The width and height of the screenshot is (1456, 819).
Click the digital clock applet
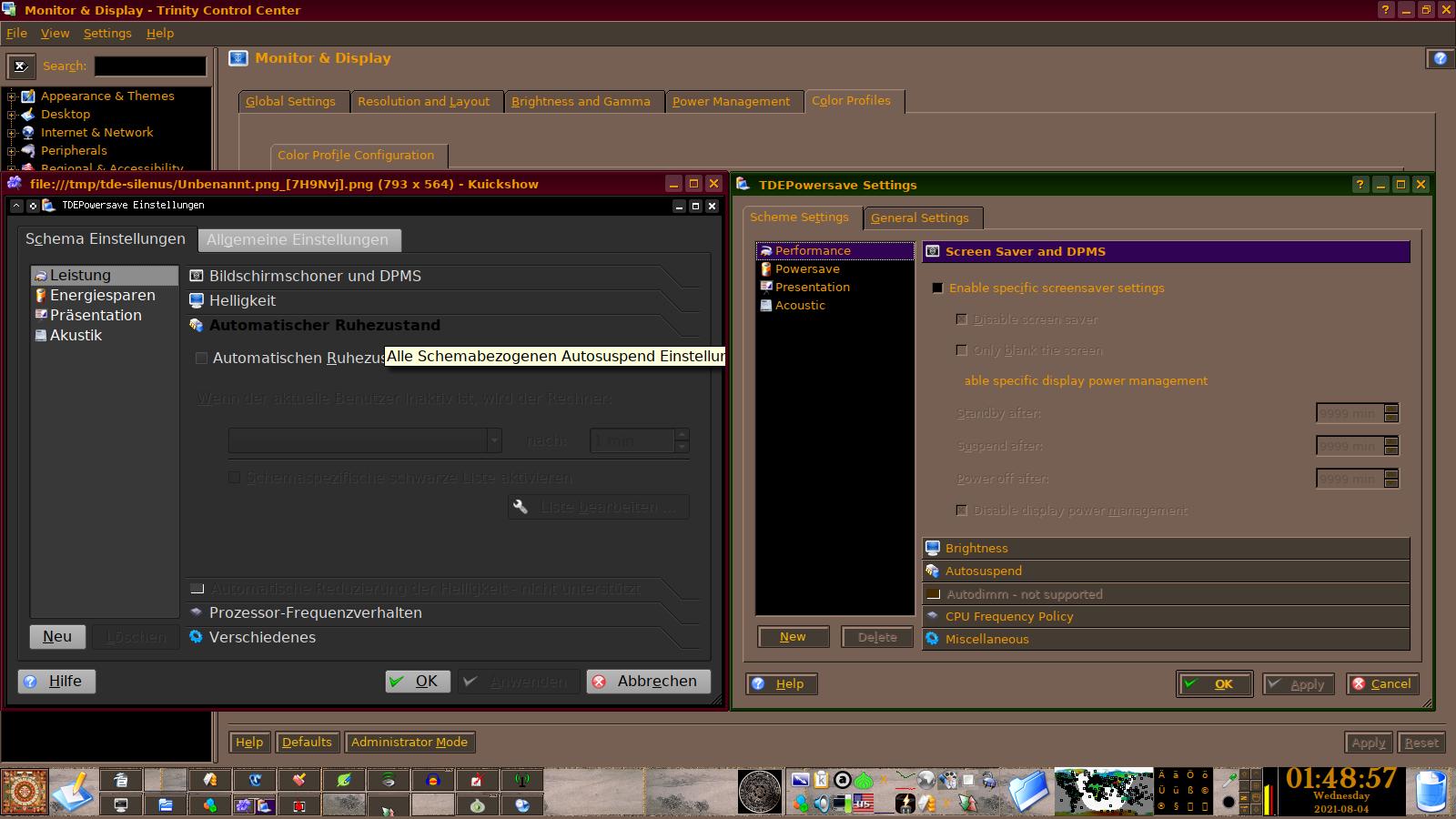1340,790
